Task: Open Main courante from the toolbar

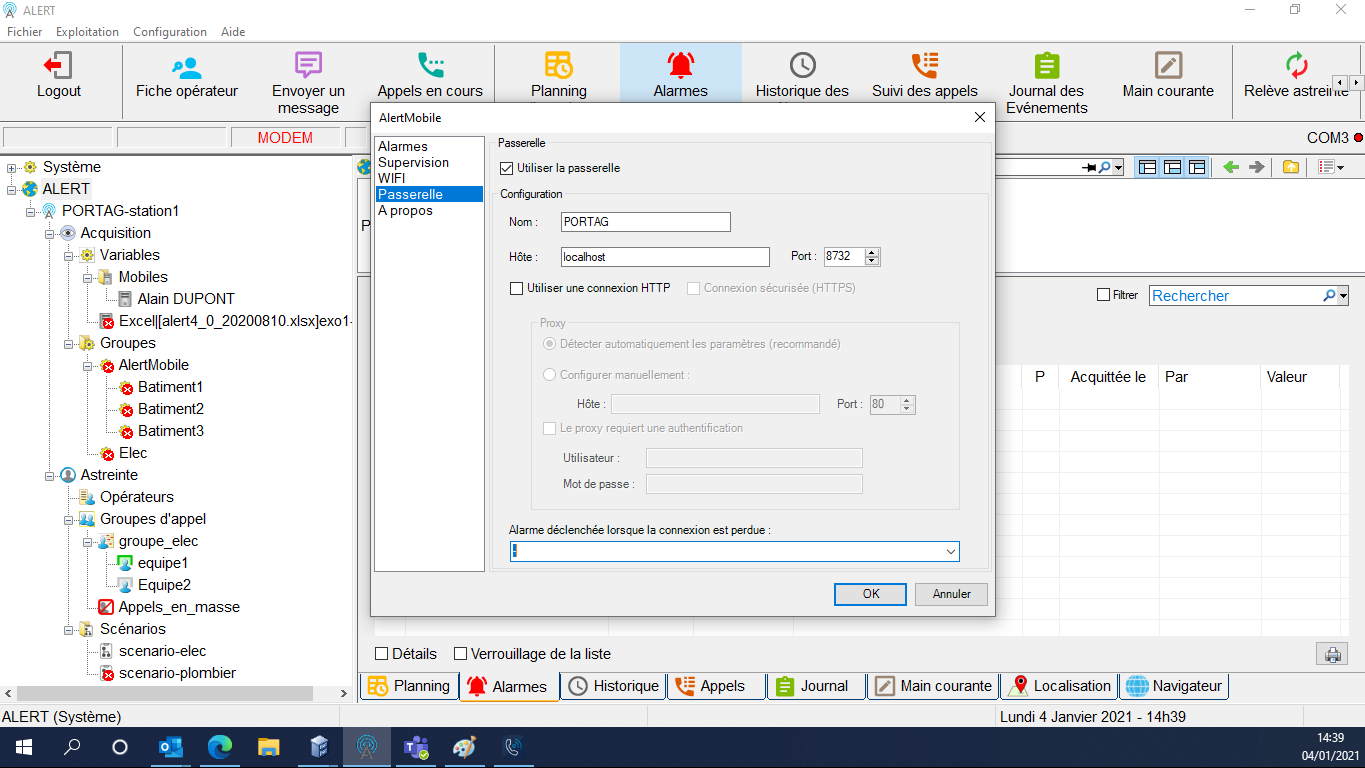Action: point(1167,75)
